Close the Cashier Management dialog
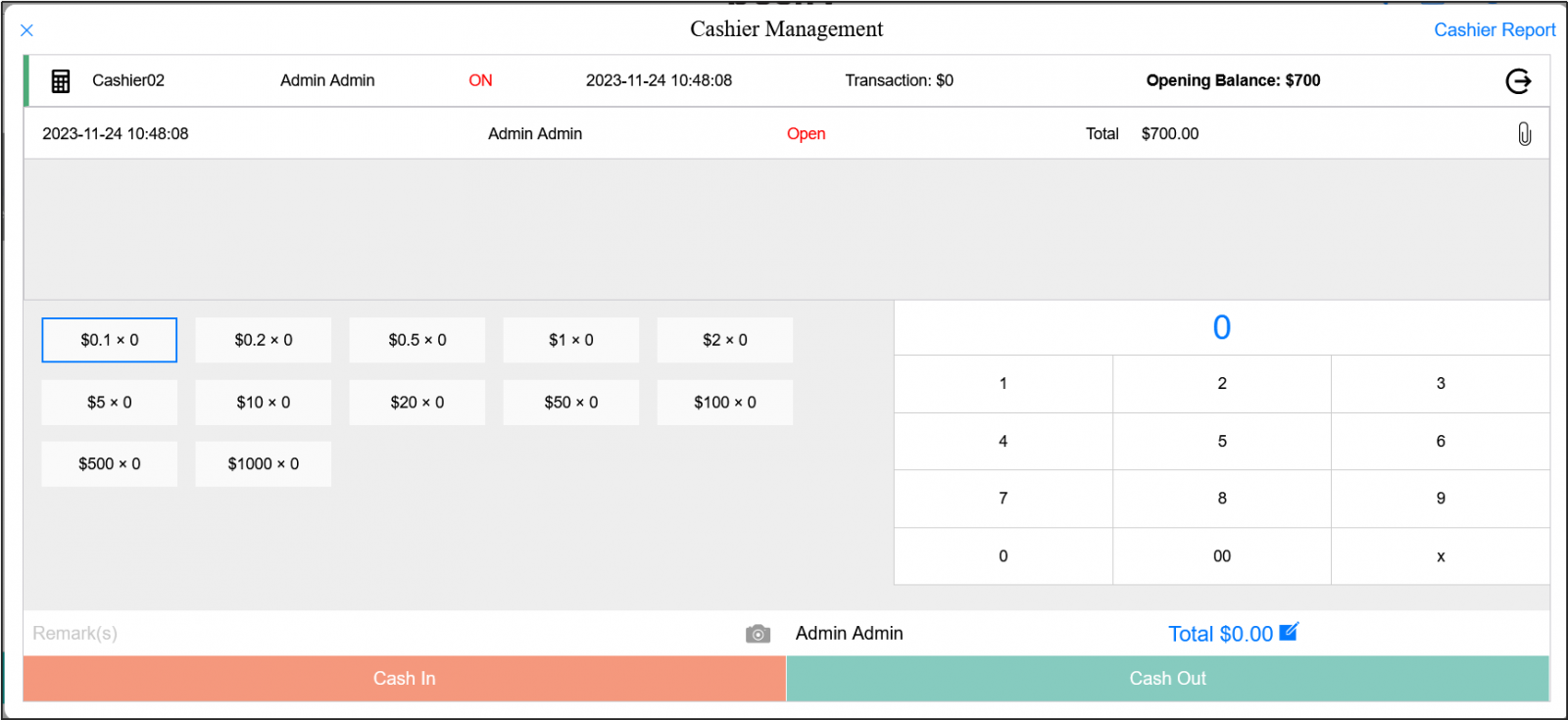This screenshot has width=1568, height=720. pyautogui.click(x=27, y=30)
